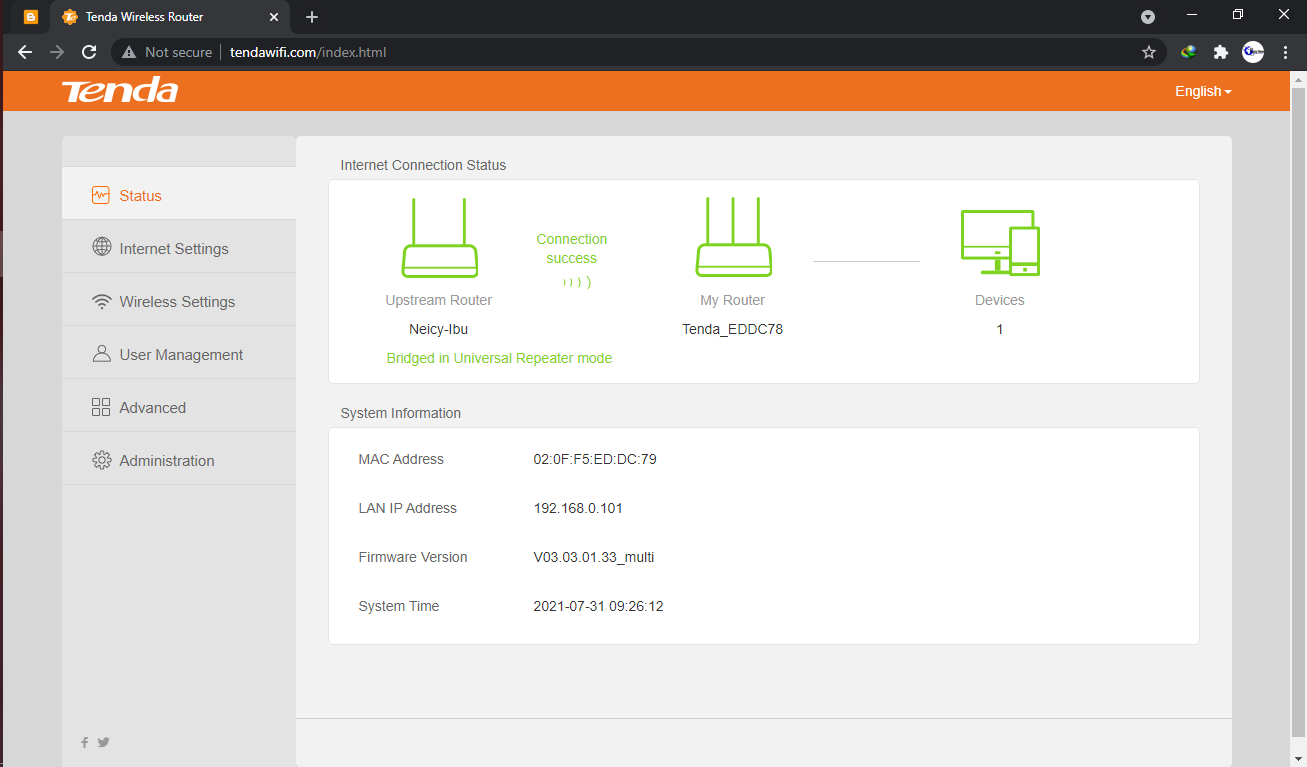Open the Administration menu label
Screen dimensions: 1307x767
[167, 461]
